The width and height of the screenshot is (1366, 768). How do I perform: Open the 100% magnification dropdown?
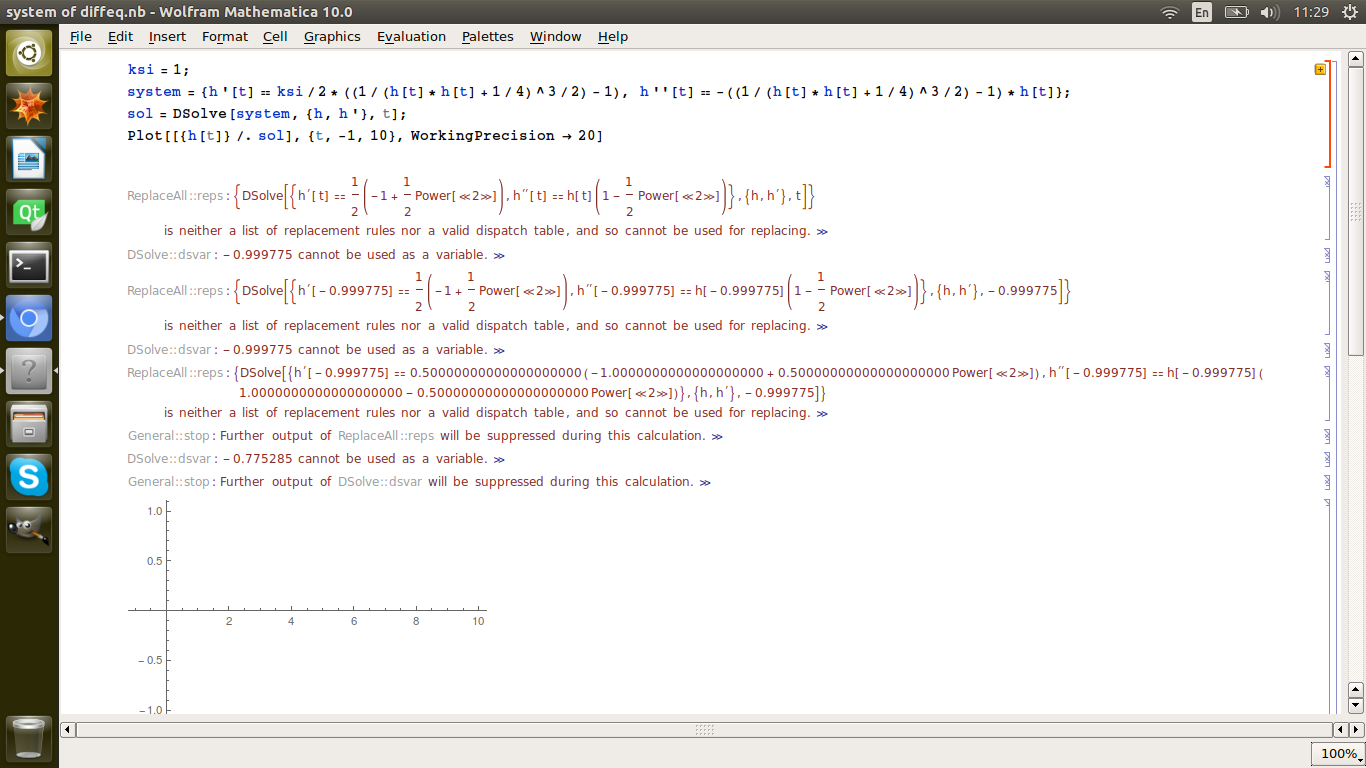(x=1338, y=753)
